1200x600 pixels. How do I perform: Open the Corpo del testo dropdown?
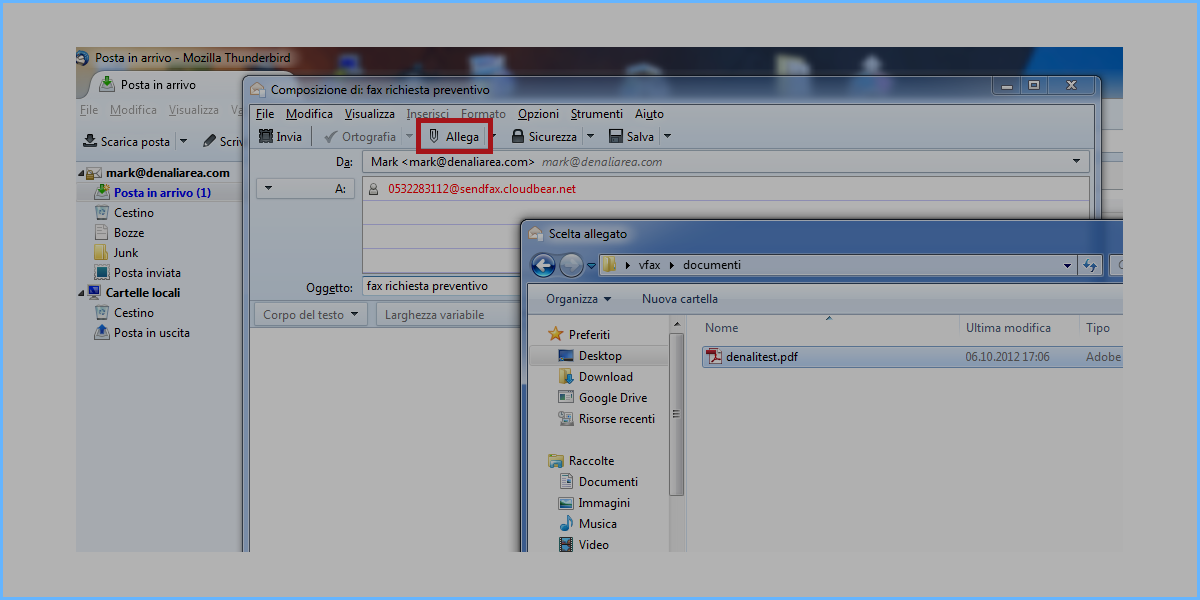pos(311,315)
